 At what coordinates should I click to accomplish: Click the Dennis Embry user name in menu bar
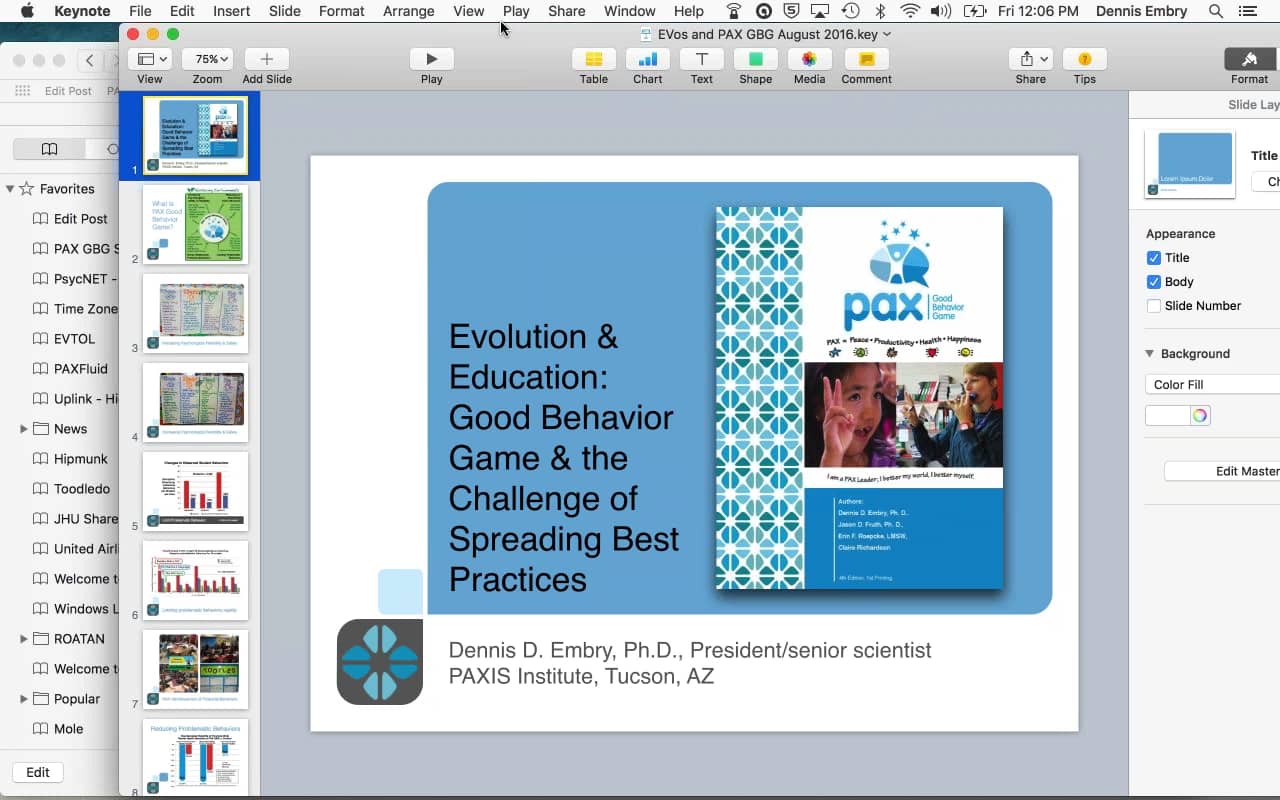pyautogui.click(x=1141, y=11)
